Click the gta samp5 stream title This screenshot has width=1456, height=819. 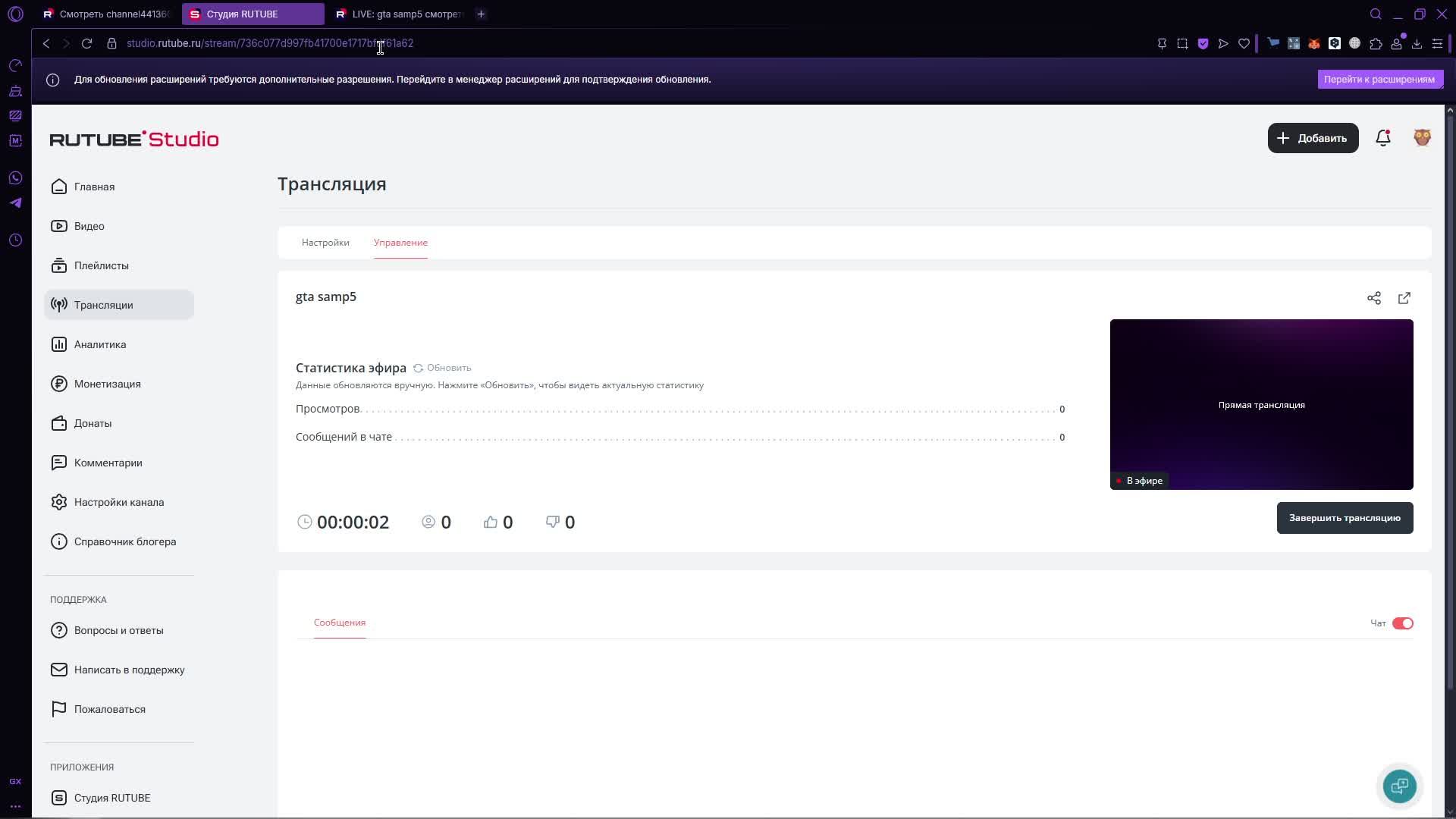(x=326, y=297)
